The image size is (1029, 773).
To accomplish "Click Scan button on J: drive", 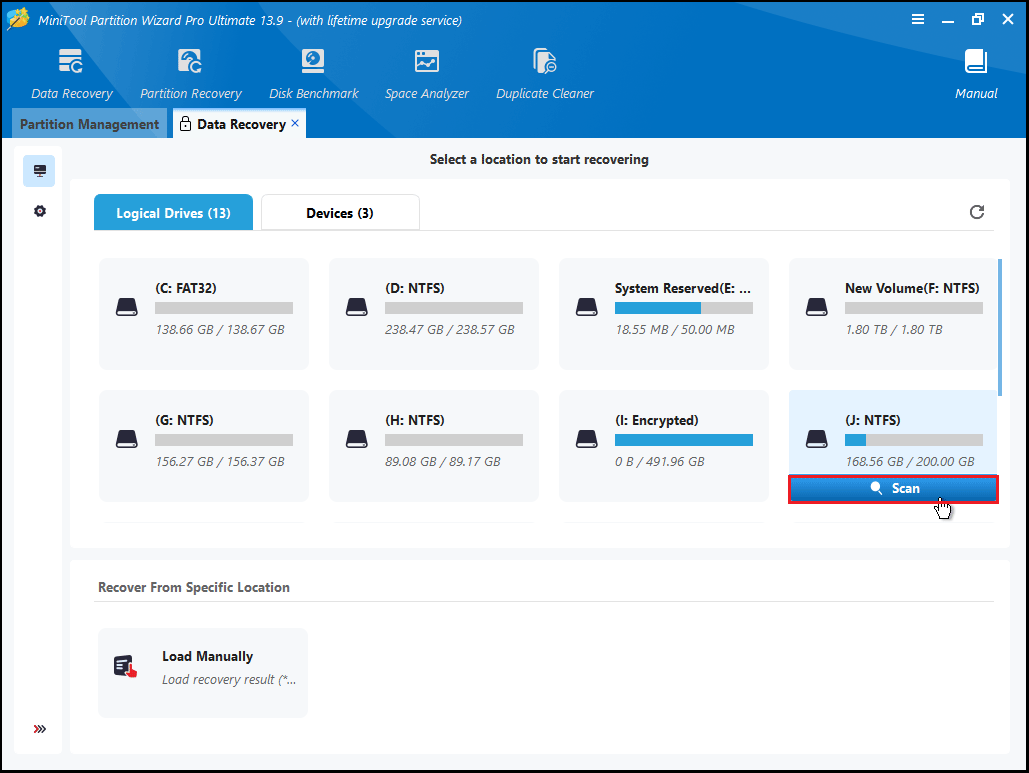I will point(893,489).
